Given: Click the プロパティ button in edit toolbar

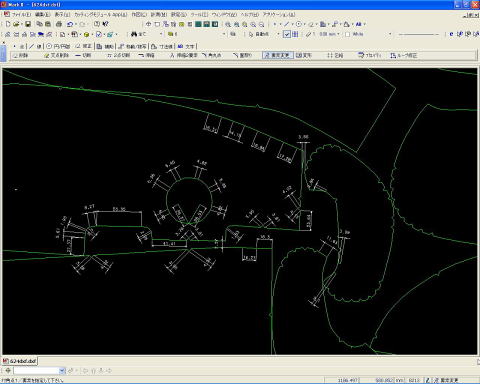Looking at the screenshot, I should (369, 55).
